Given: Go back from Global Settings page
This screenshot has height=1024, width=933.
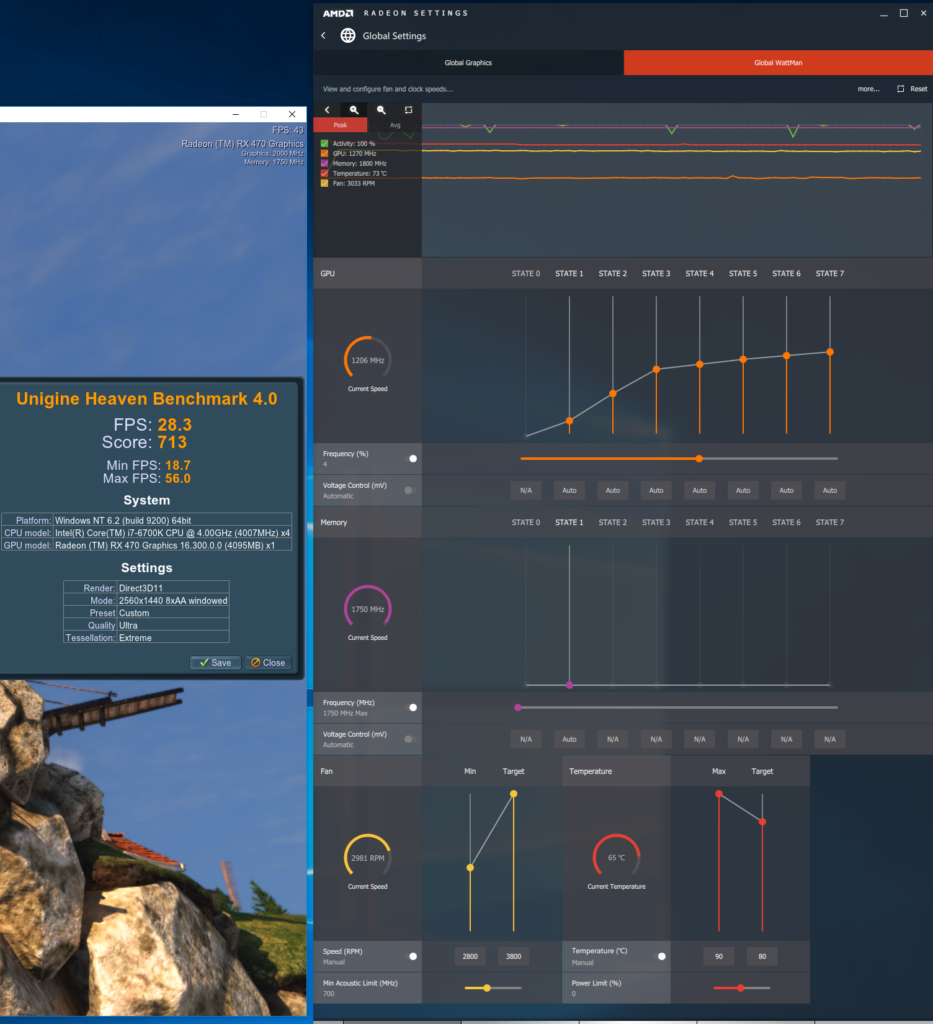Looking at the screenshot, I should (x=323, y=35).
